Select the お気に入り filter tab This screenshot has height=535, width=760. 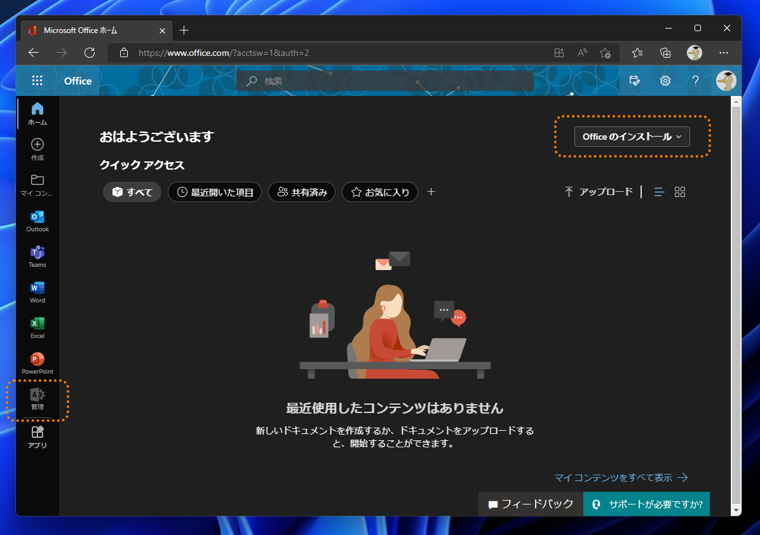pos(380,192)
